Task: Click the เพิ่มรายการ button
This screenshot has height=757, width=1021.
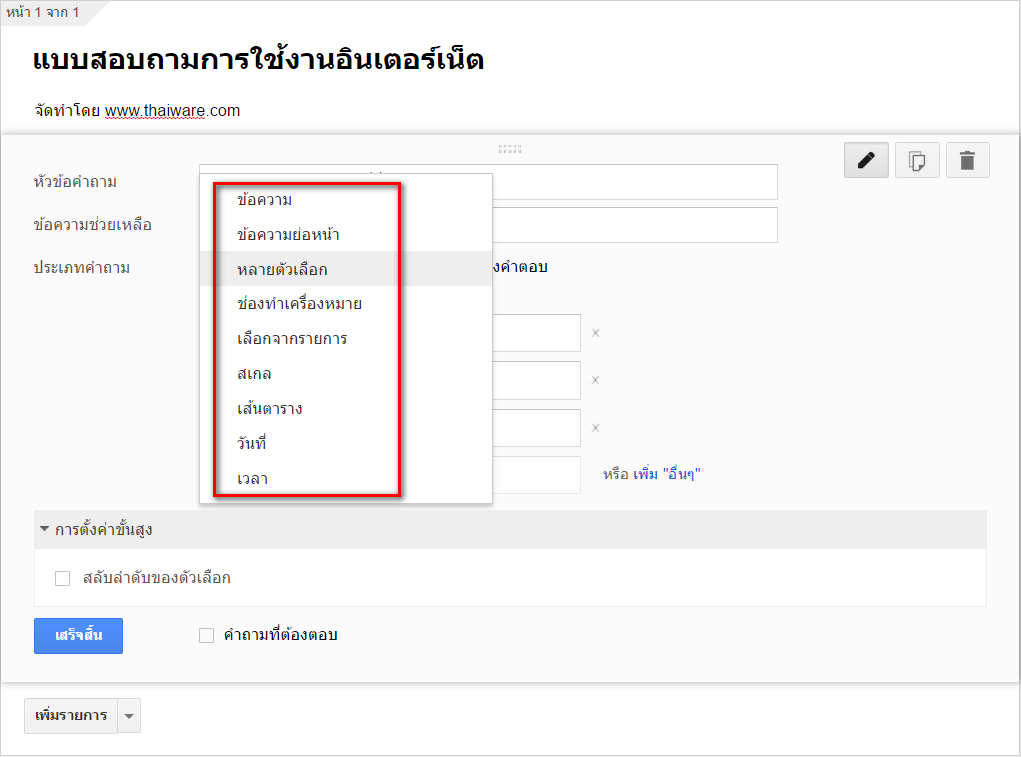Action: [x=71, y=716]
